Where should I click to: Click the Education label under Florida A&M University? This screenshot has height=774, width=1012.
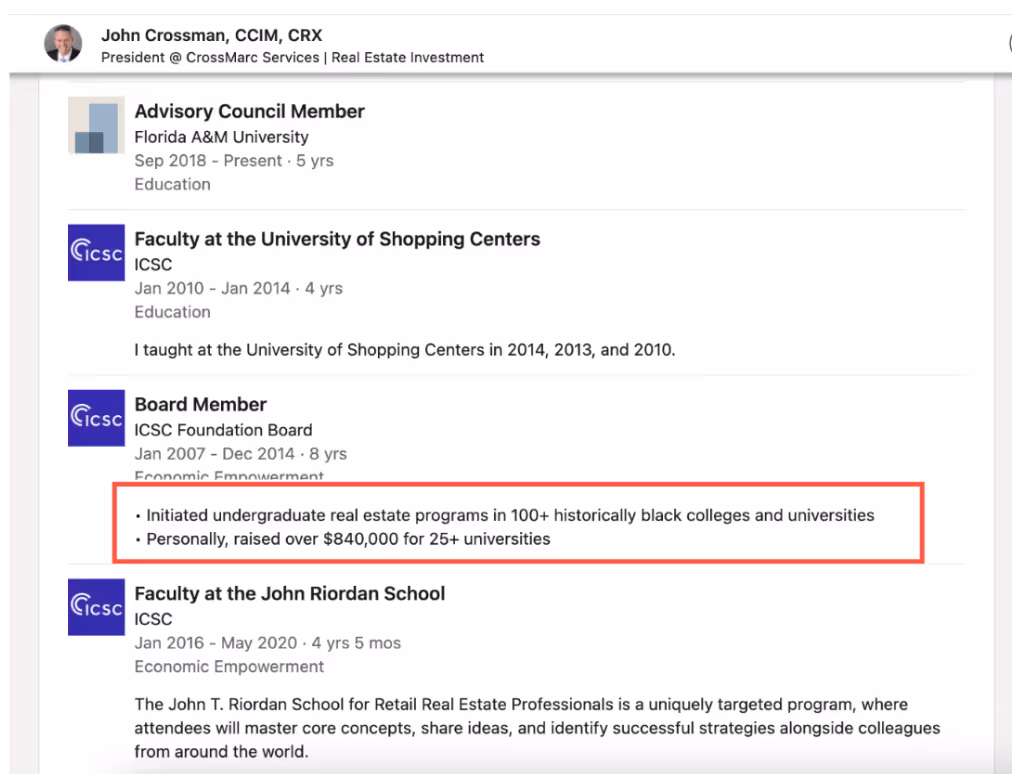coord(172,185)
